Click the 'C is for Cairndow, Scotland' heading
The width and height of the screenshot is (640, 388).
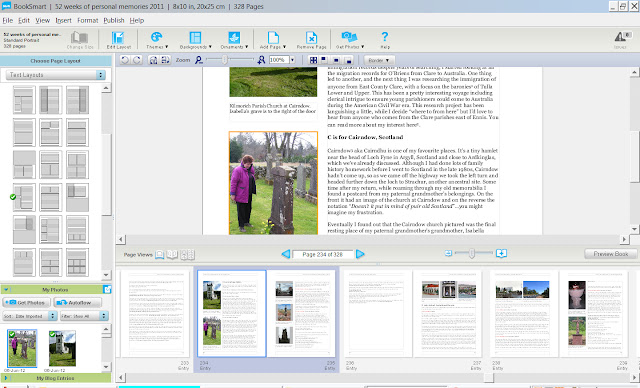click(365, 137)
